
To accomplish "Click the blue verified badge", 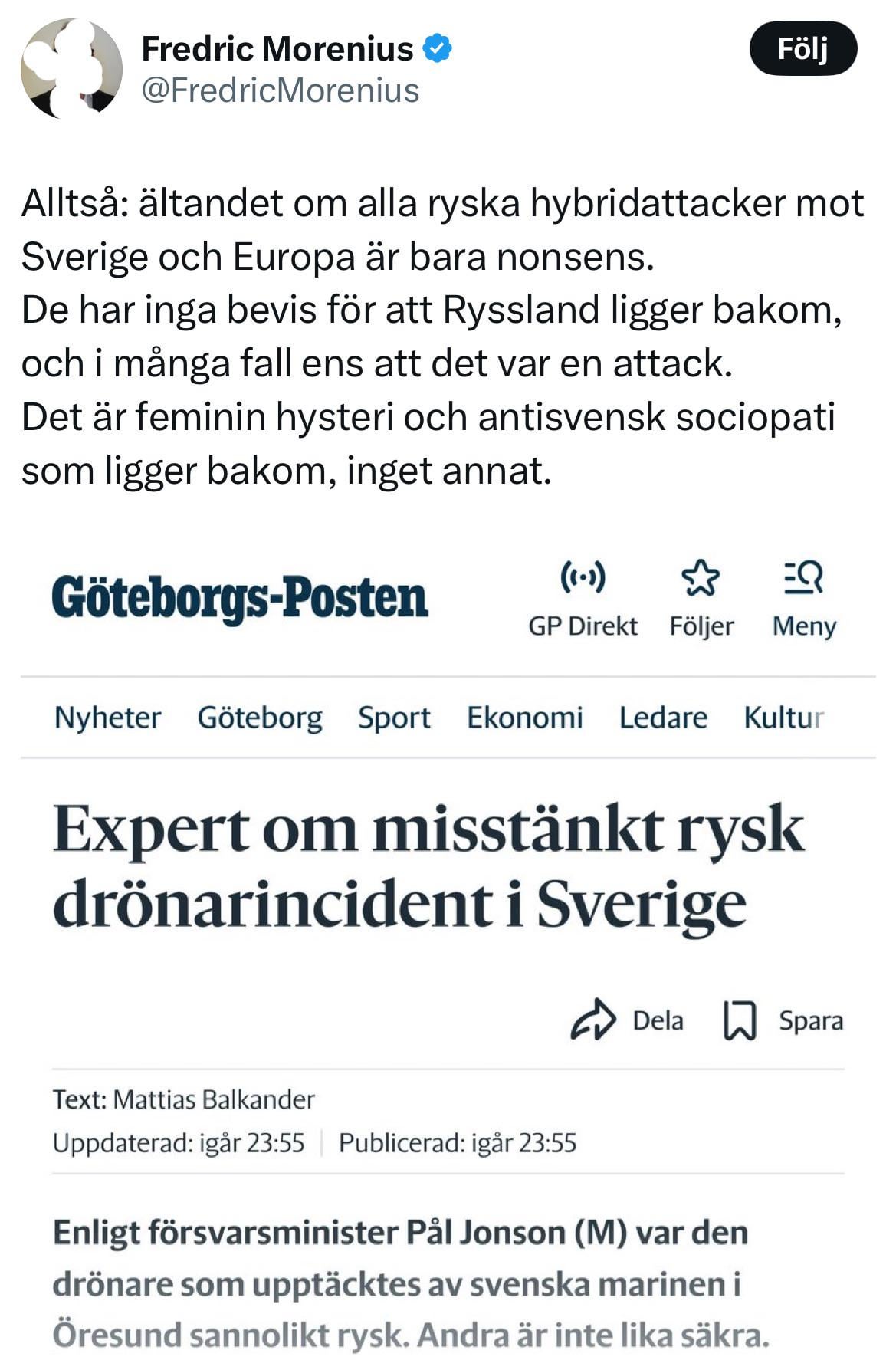I will 438,49.
